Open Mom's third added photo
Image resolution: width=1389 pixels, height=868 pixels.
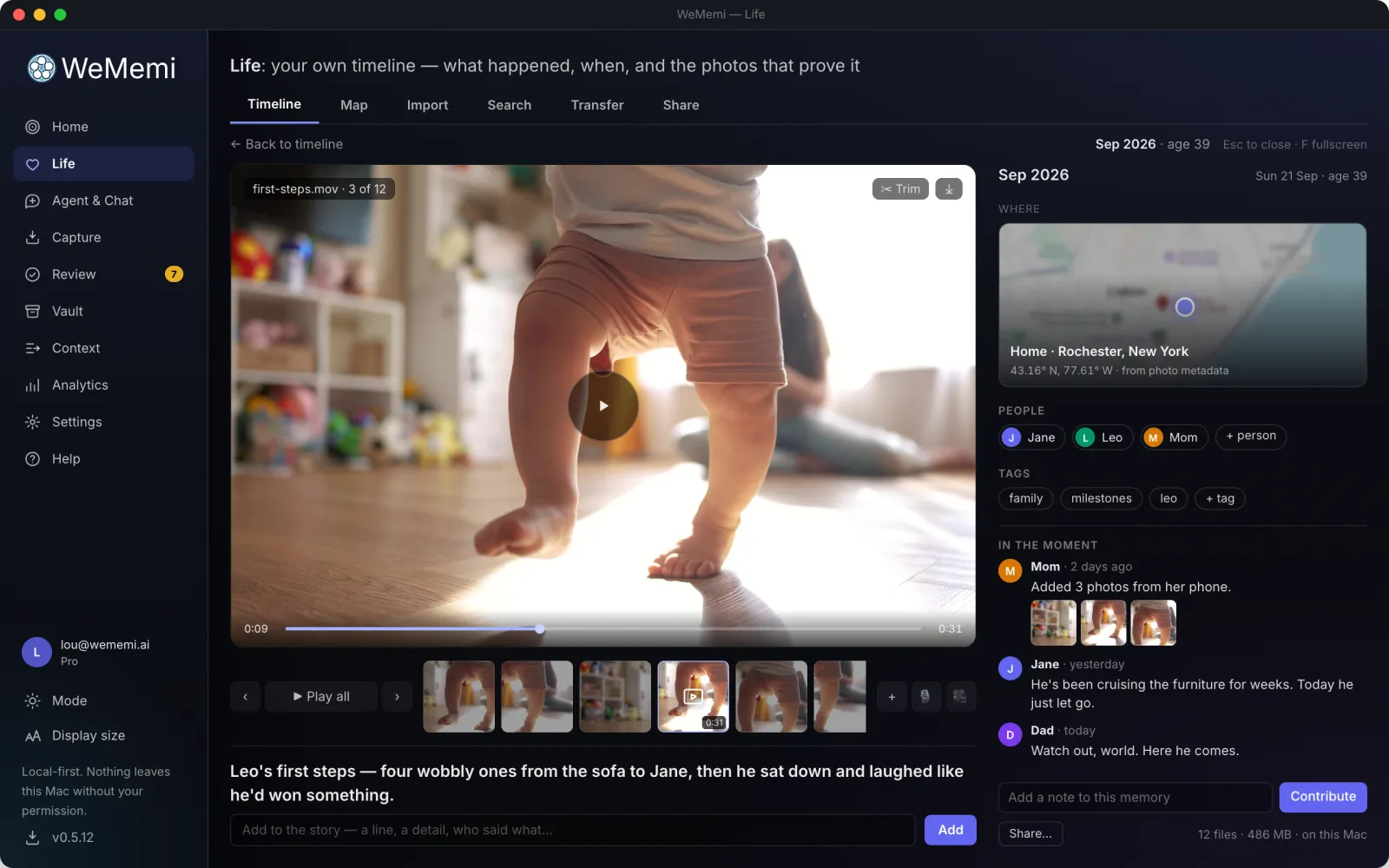1153,623
